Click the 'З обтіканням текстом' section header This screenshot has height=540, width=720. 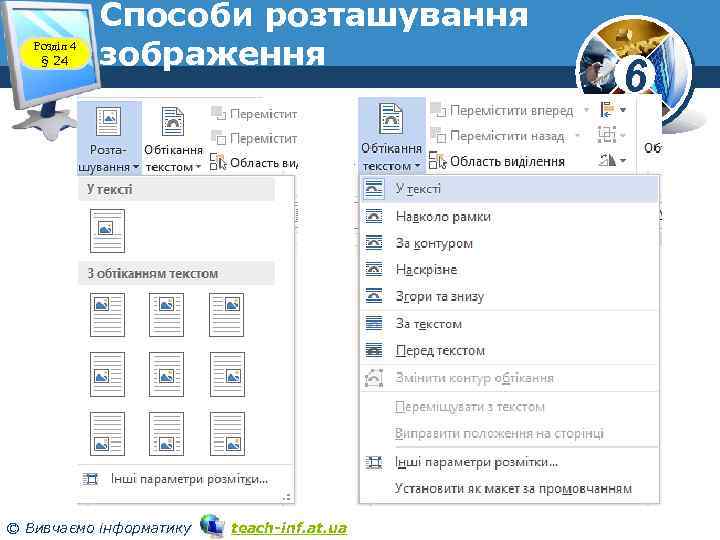[x=176, y=273]
